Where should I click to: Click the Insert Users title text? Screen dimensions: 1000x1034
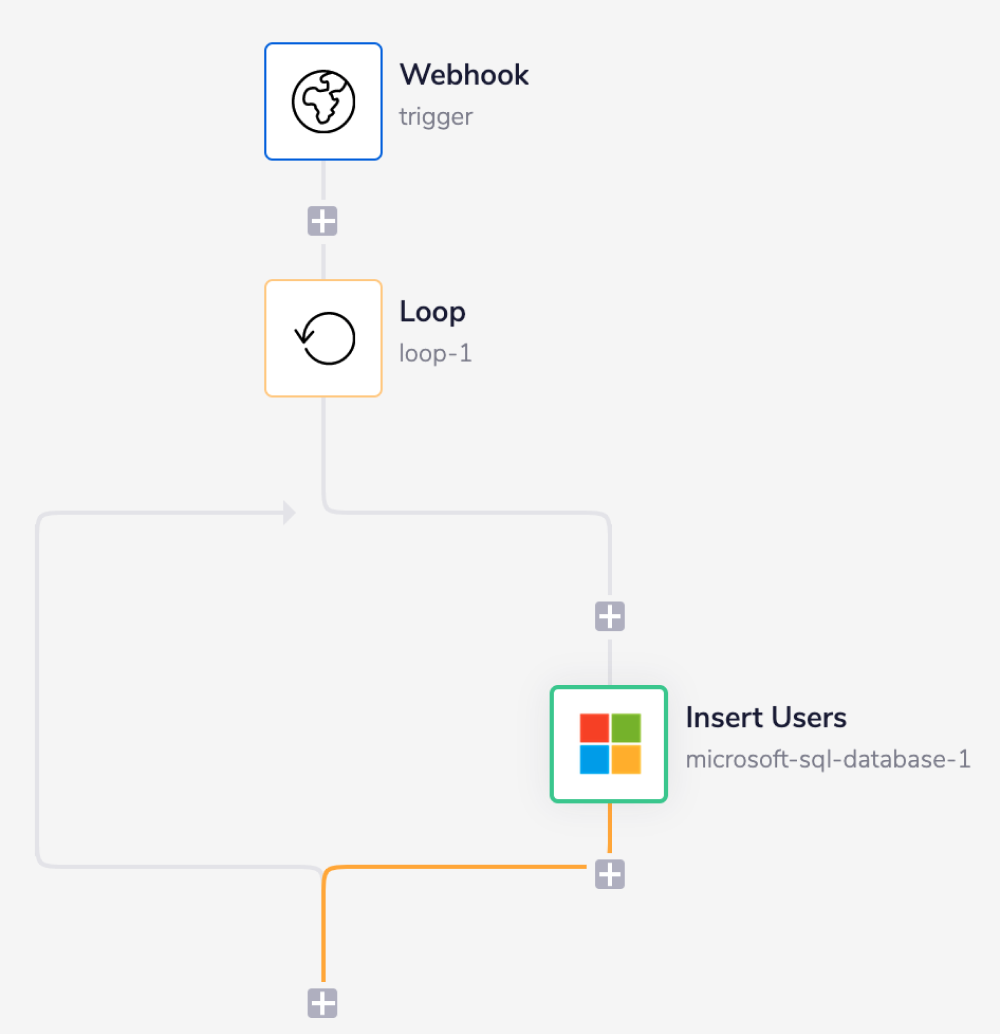point(766,717)
